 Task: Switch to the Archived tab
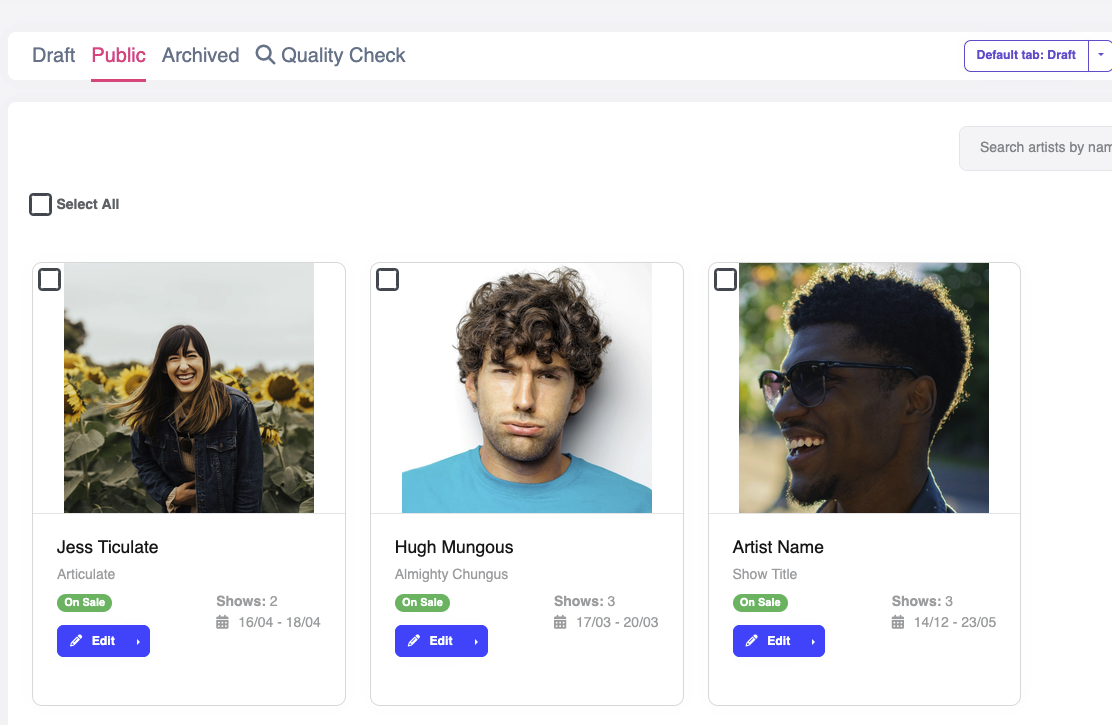200,55
